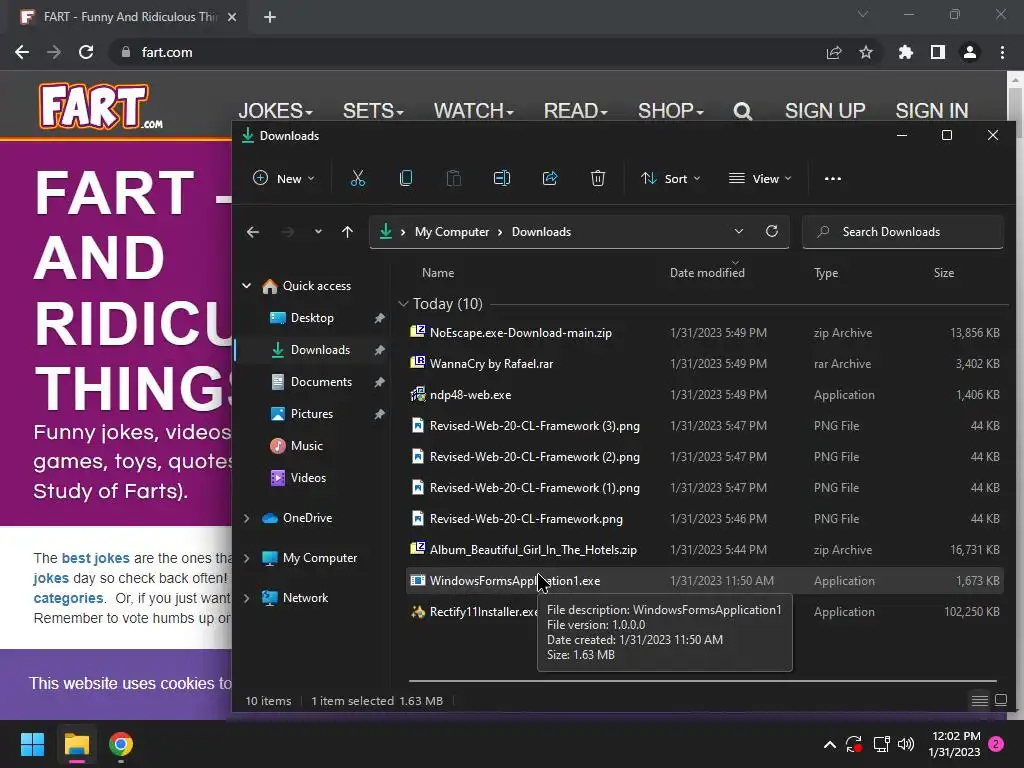Open volume control in system tray
Screen dimensions: 1024x768
[x=906, y=744]
